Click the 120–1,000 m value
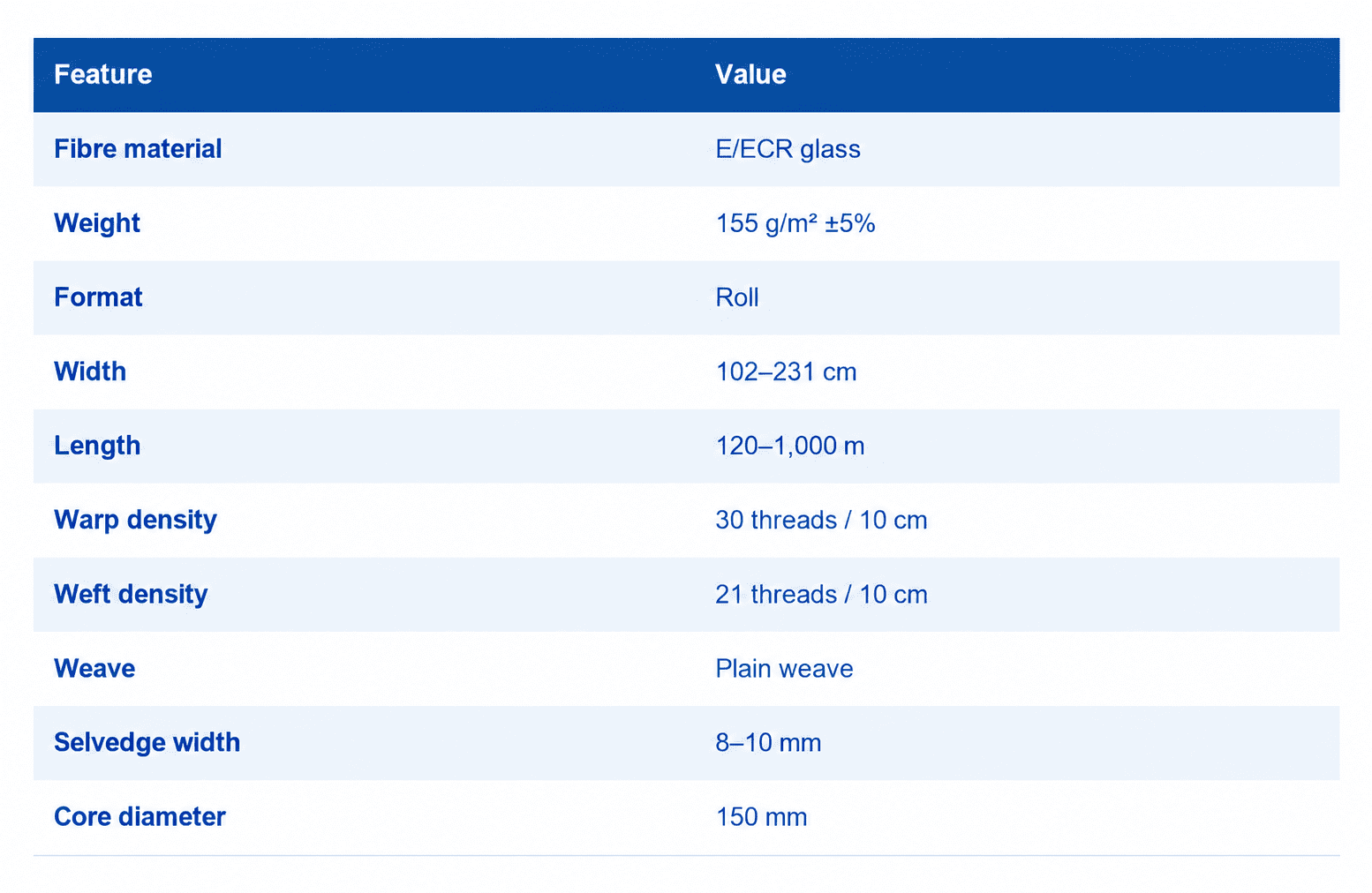 (790, 446)
